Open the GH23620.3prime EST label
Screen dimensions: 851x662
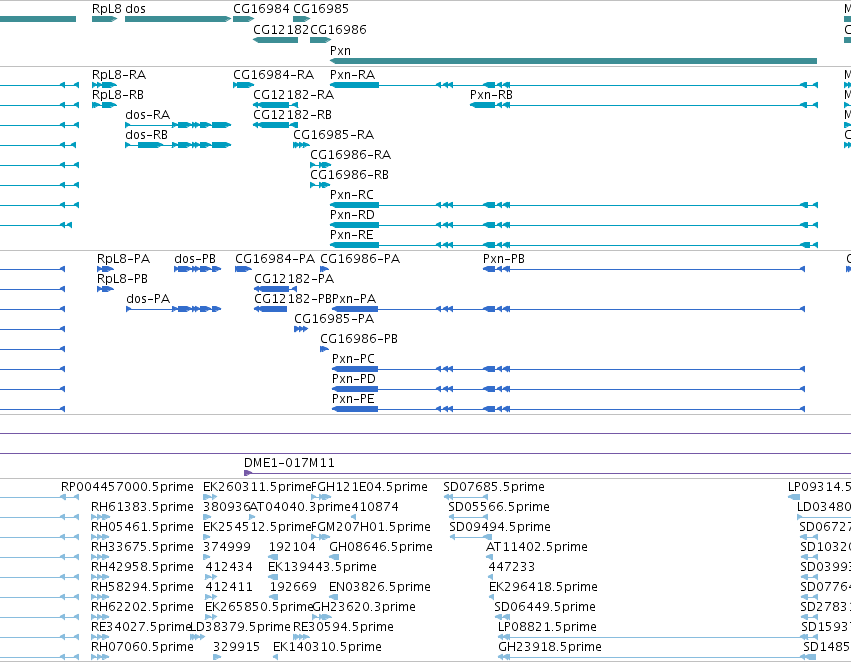click(x=364, y=607)
